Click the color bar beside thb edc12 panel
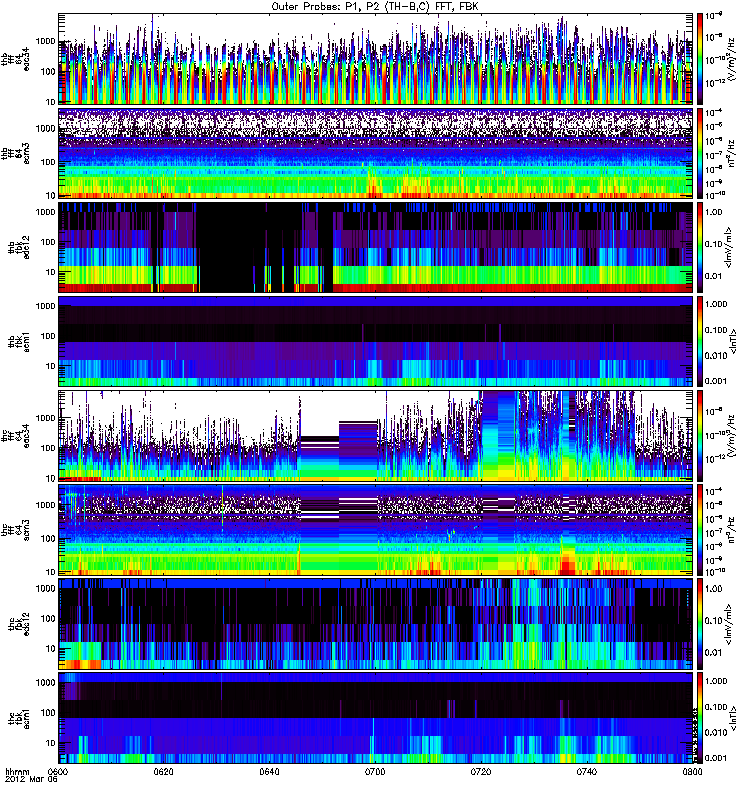This screenshot has height=800, width=750. point(700,247)
